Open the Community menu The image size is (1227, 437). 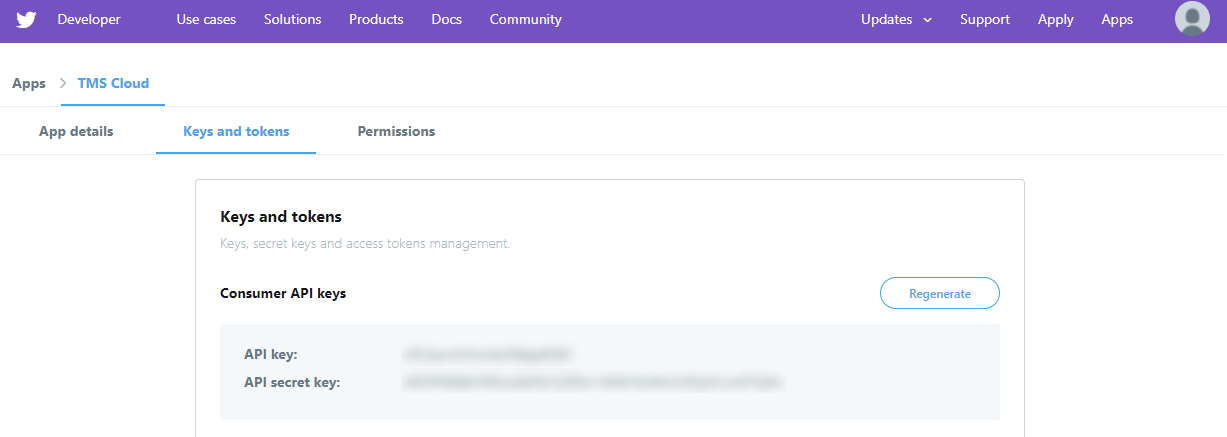tap(526, 20)
